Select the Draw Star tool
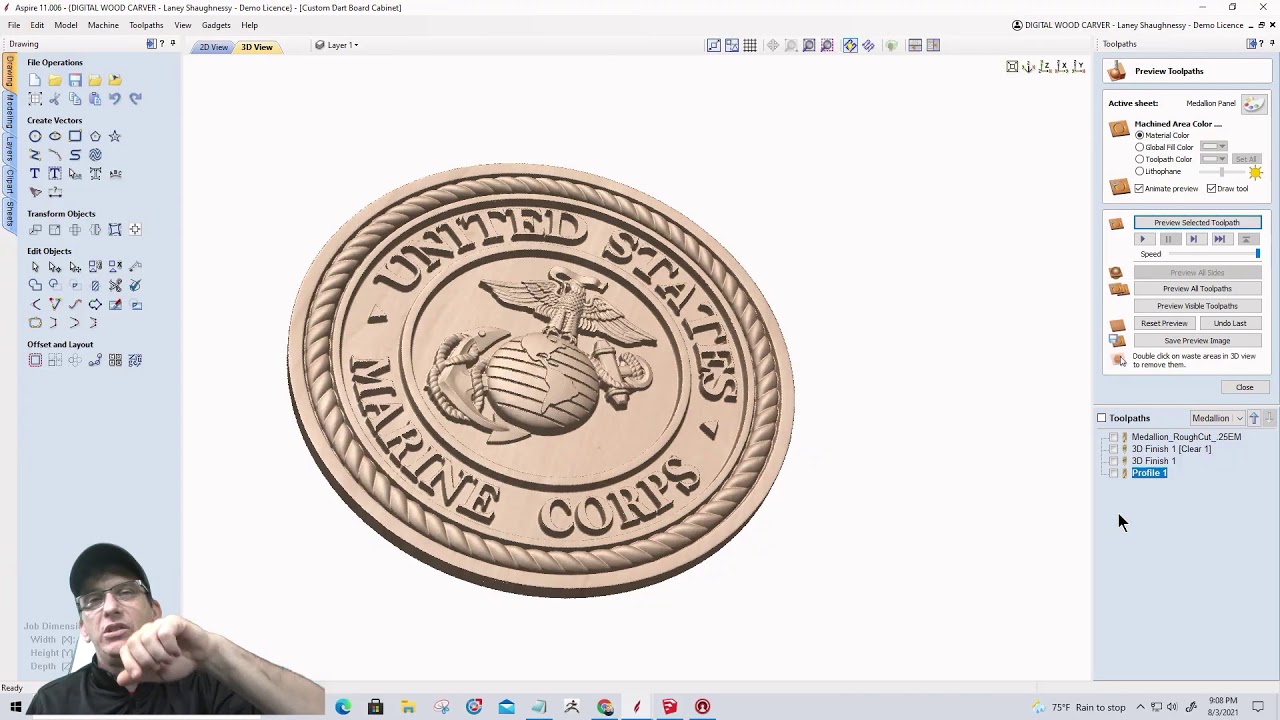This screenshot has height=720, width=1280. tap(115, 137)
